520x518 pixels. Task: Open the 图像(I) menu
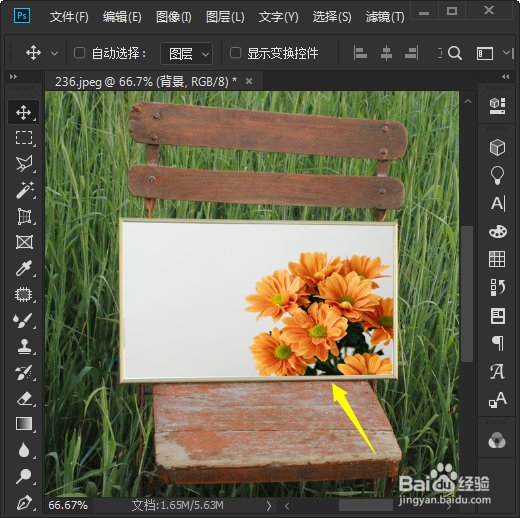coord(174,17)
